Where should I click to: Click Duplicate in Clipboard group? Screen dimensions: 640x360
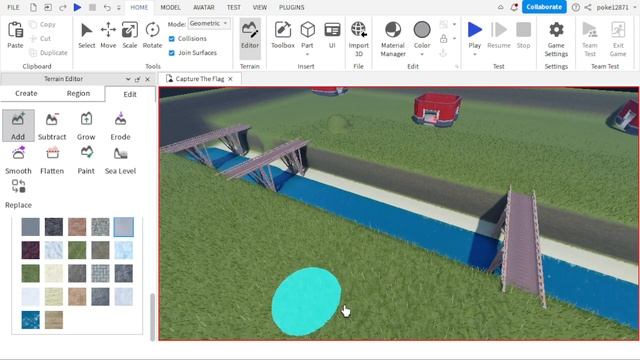click(x=49, y=53)
